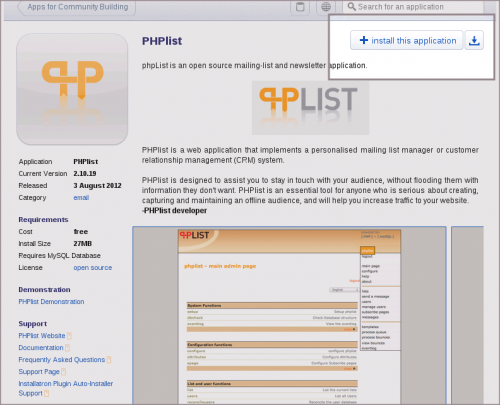Screen dimensions: 500x405
Task: Click the magnifier icon in search box
Action: click(351, 7)
